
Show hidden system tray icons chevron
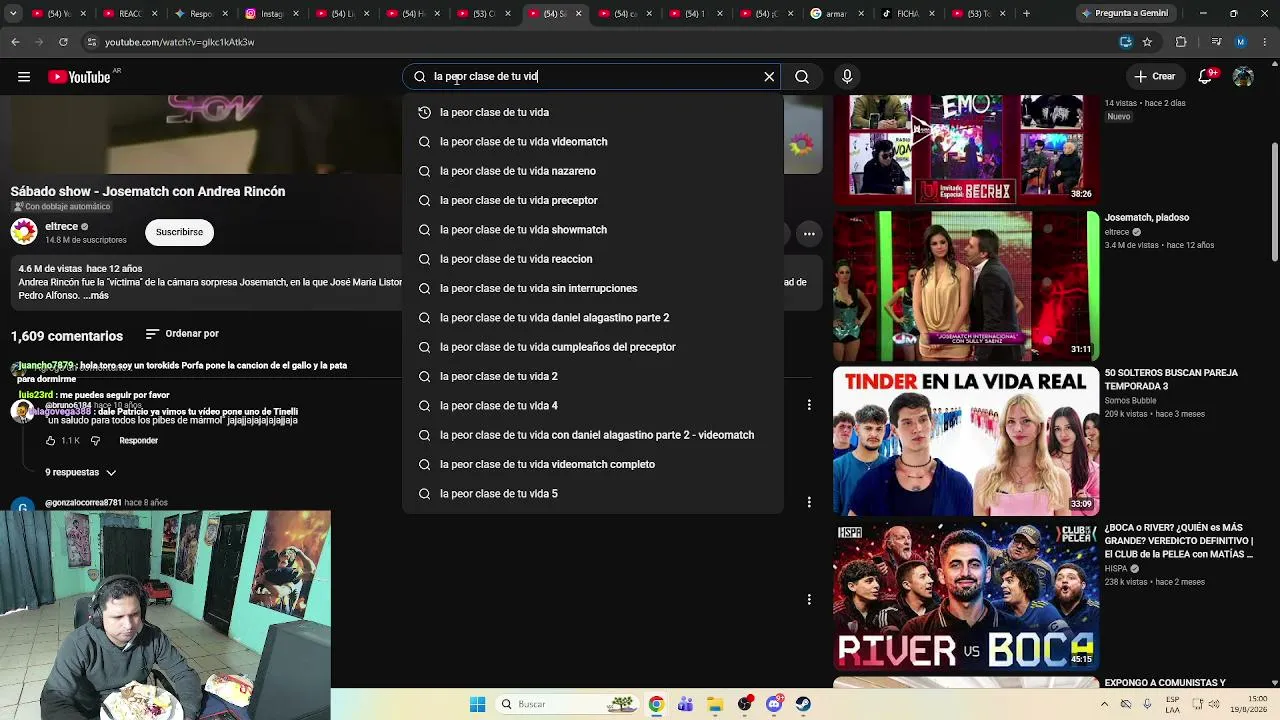pos(1104,704)
